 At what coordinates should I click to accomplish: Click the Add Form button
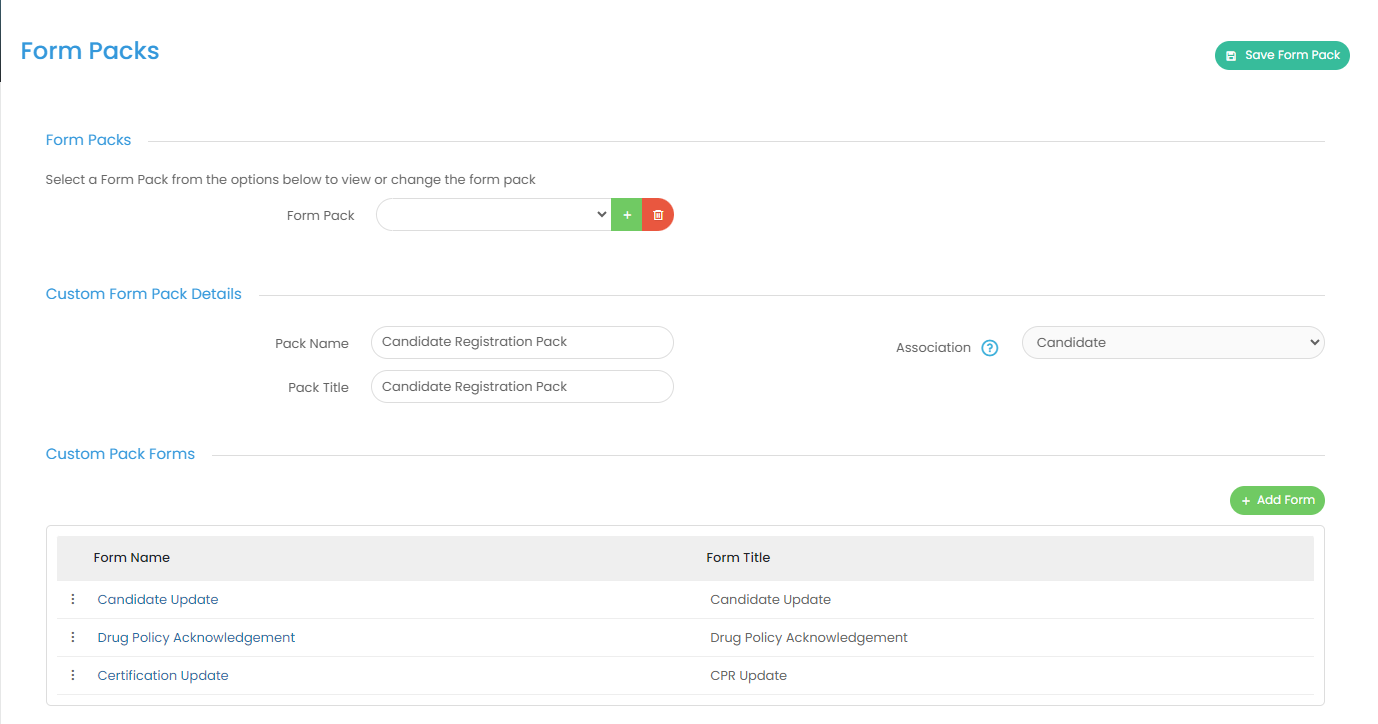coord(1277,500)
